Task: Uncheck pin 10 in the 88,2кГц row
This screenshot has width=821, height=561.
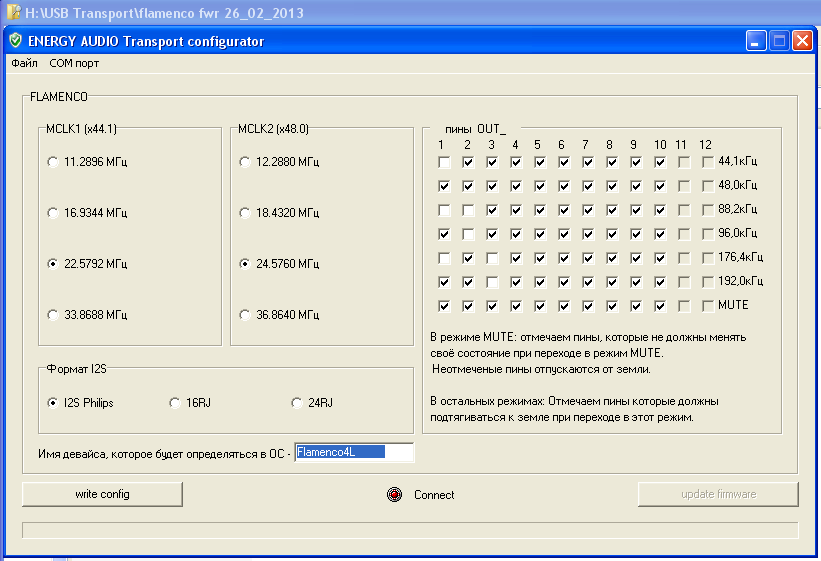Action: 660,210
